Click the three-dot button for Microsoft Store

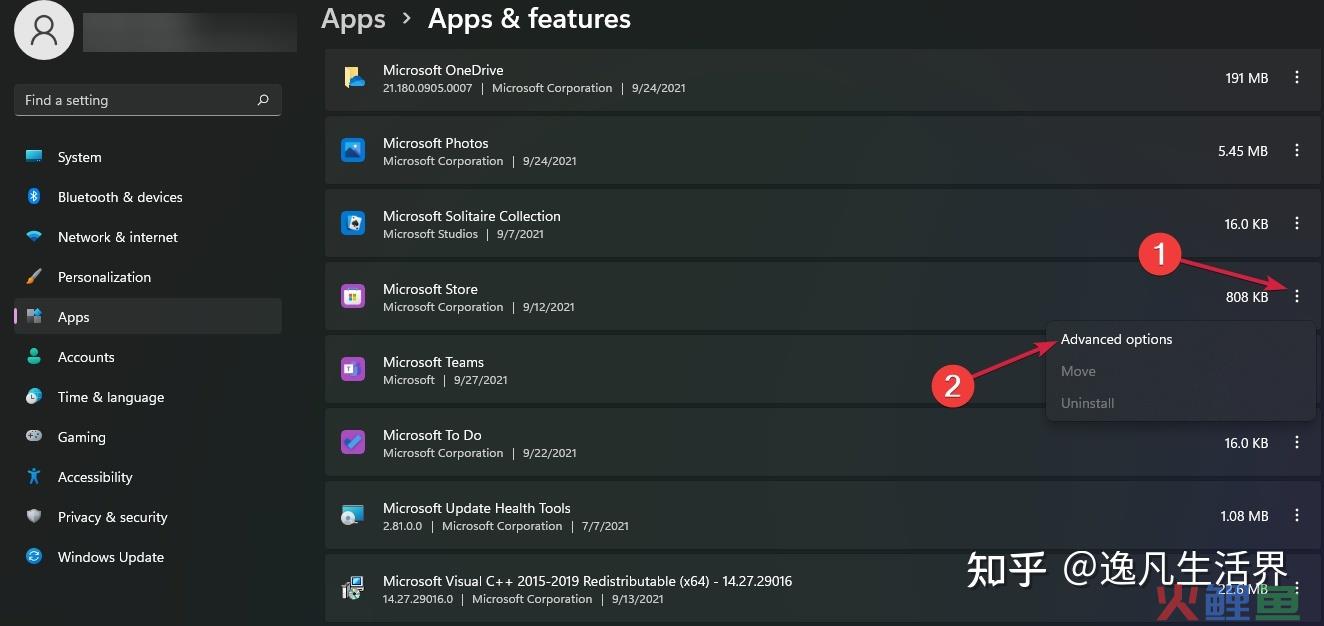(x=1297, y=296)
